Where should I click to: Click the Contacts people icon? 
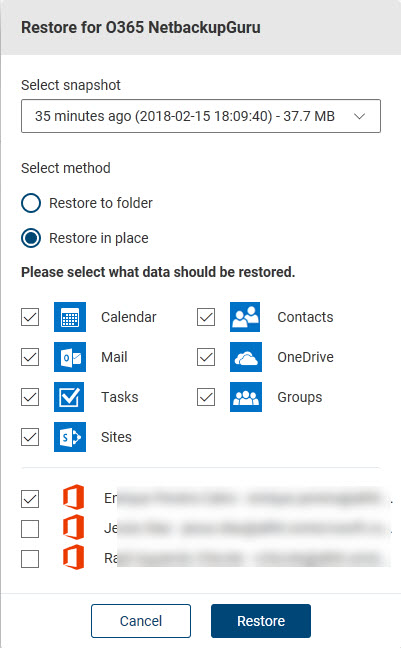coord(245,317)
